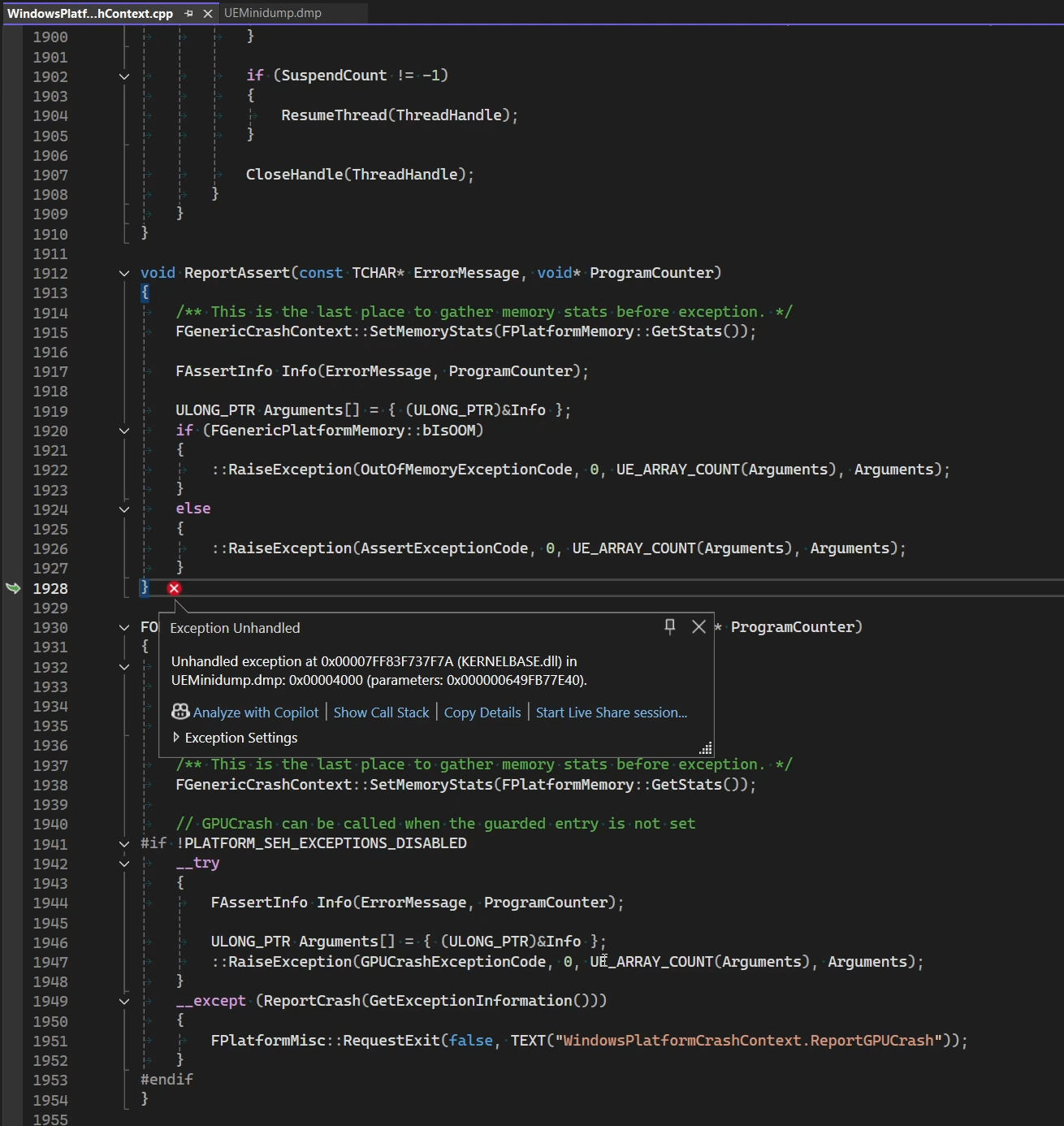Click the #endif directive

(x=167, y=1080)
